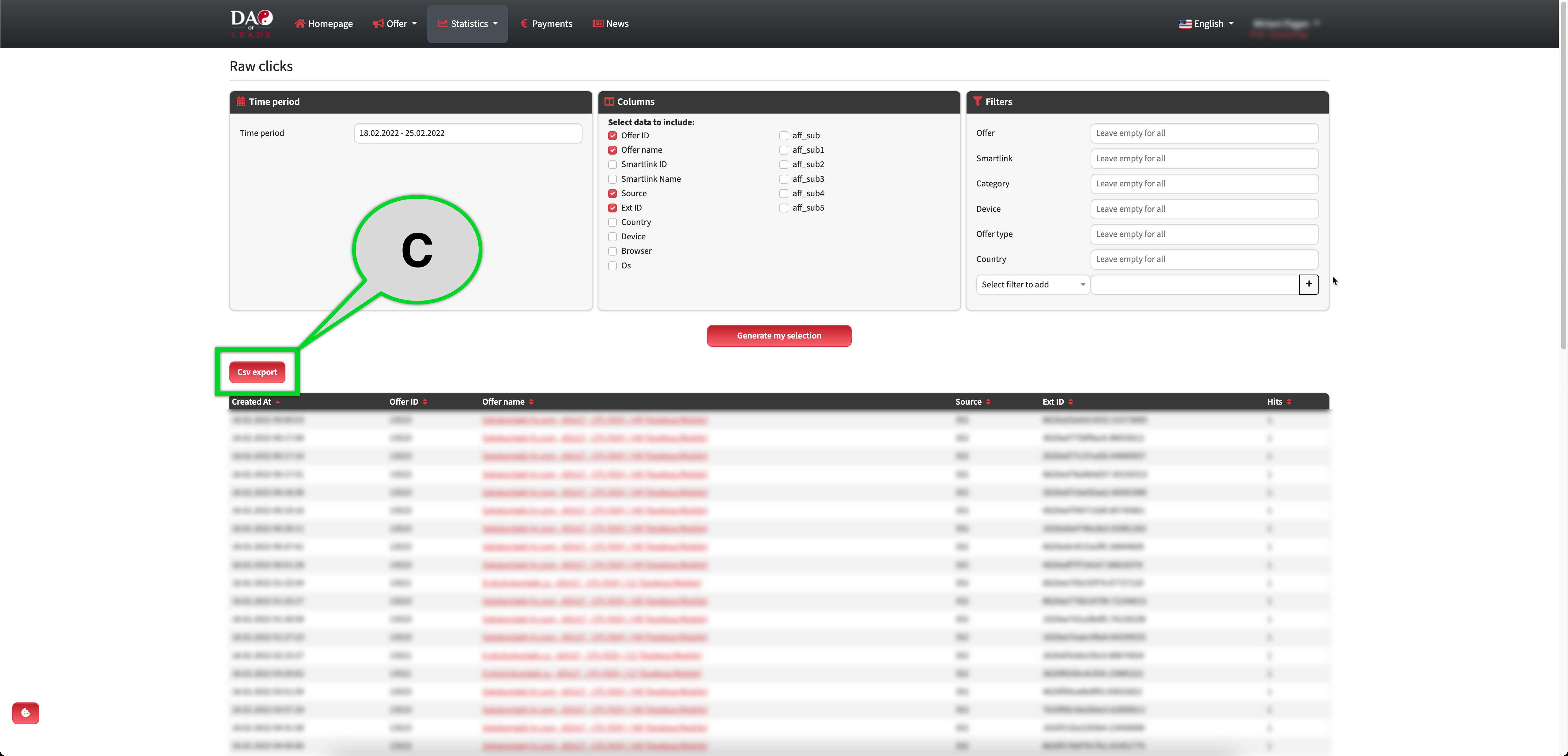Click sort arrows next to Hits

1289,402
